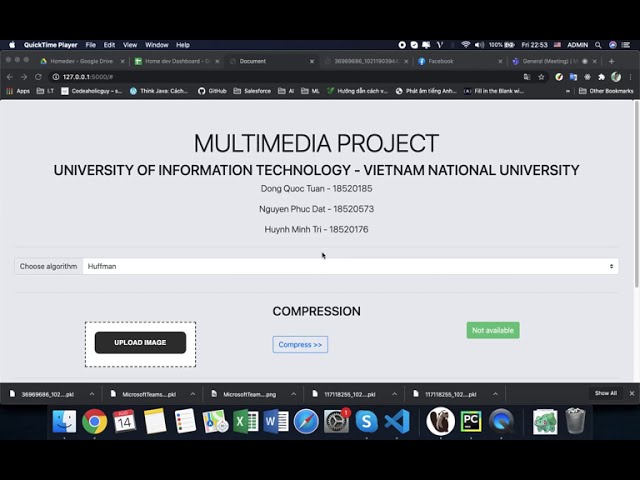Open the Choose algorithm dropdown (Huffman)
640x480 pixels.
click(350, 266)
